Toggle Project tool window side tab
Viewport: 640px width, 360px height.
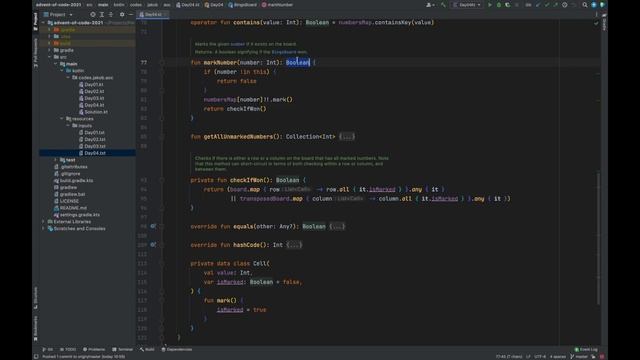pos(36,21)
